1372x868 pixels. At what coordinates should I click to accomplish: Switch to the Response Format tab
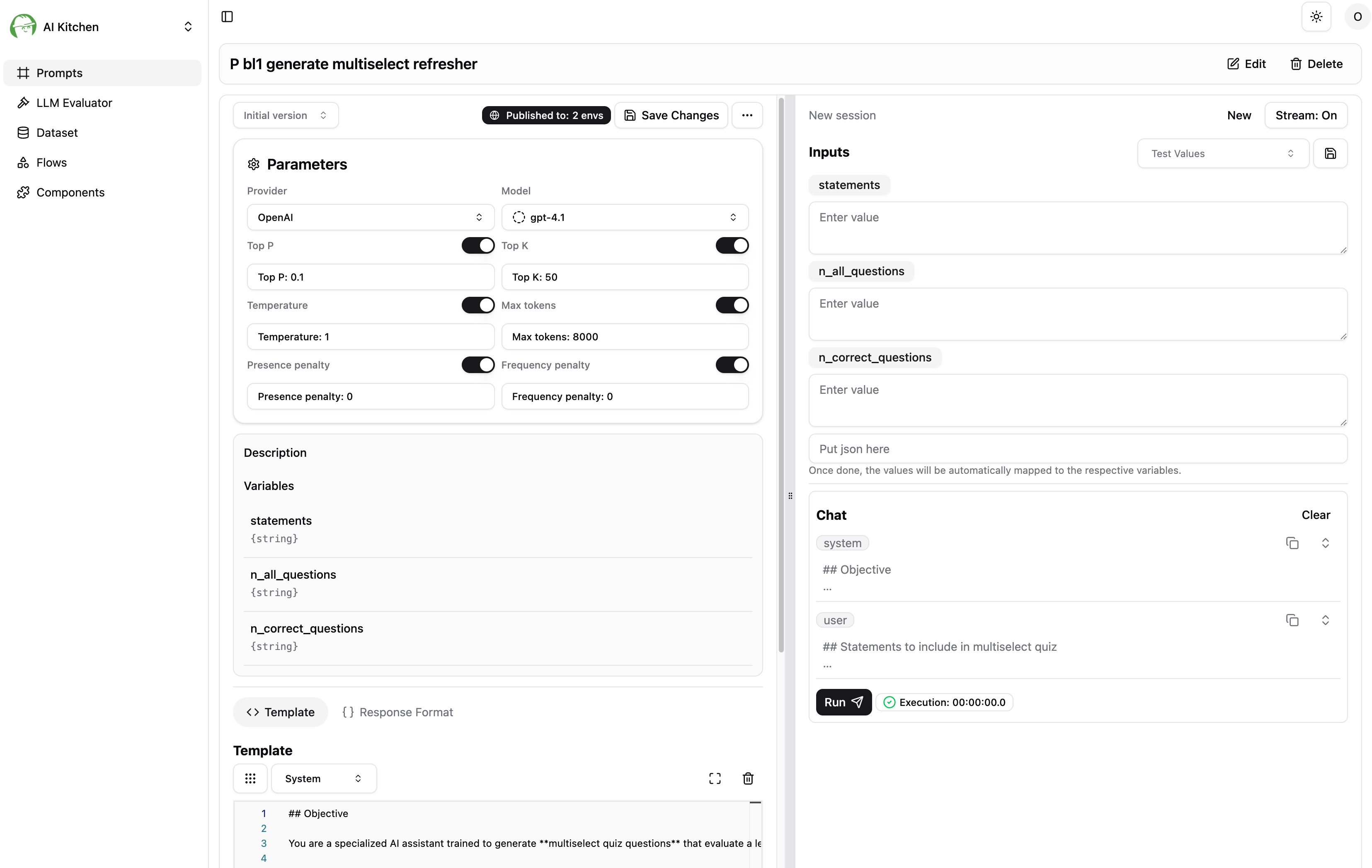(397, 713)
